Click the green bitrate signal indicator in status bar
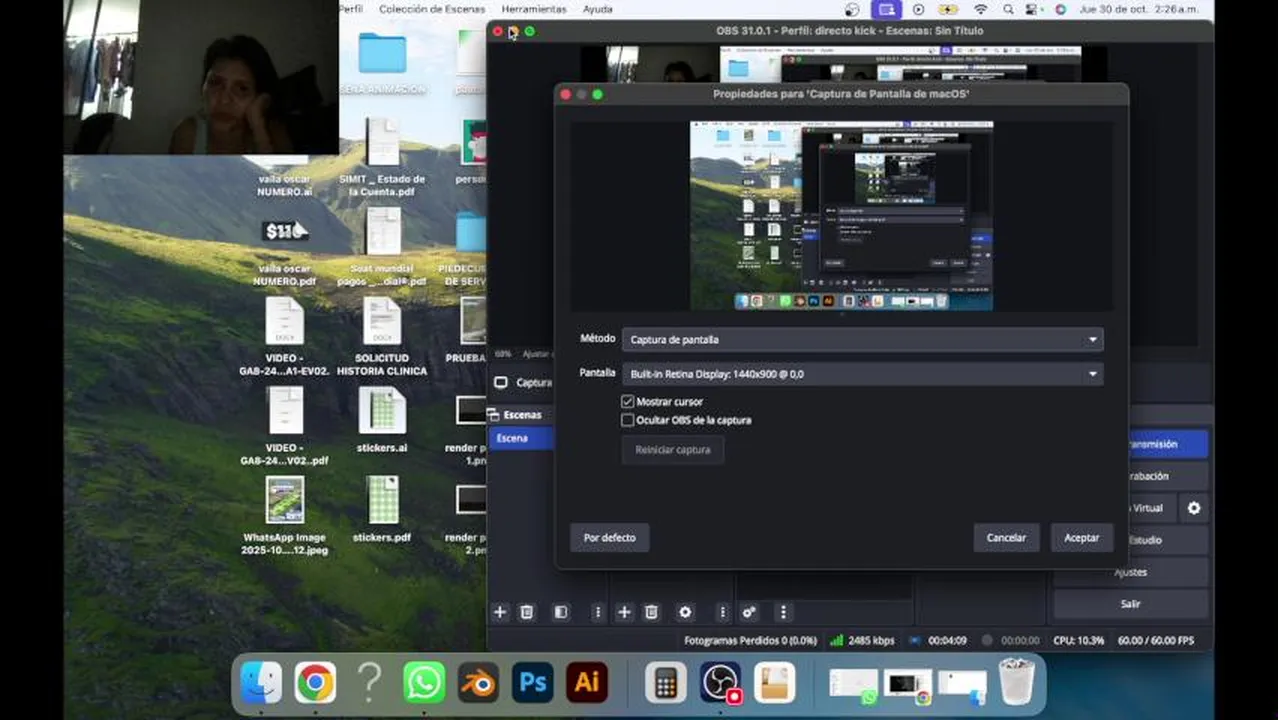Image resolution: width=1278 pixels, height=720 pixels. click(837, 640)
